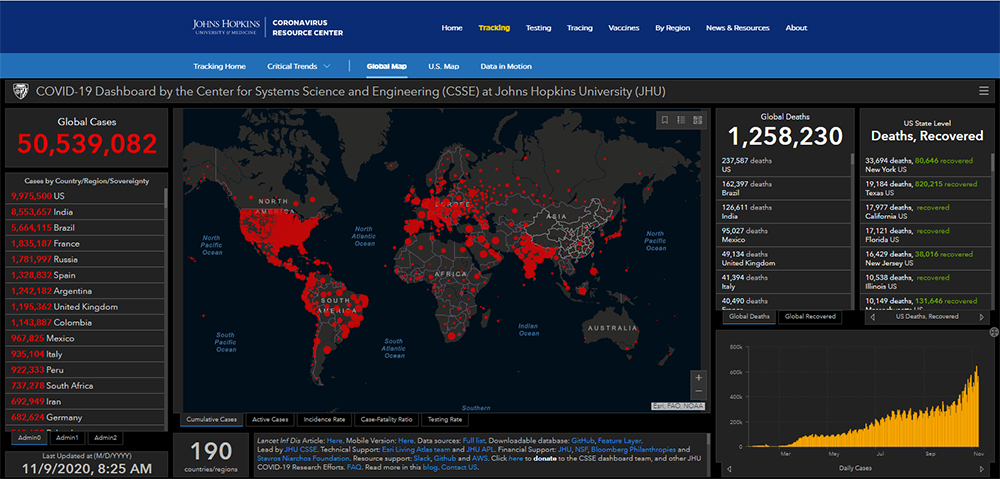
Task: Go to previous chart with left arrow
Action: tap(728, 469)
